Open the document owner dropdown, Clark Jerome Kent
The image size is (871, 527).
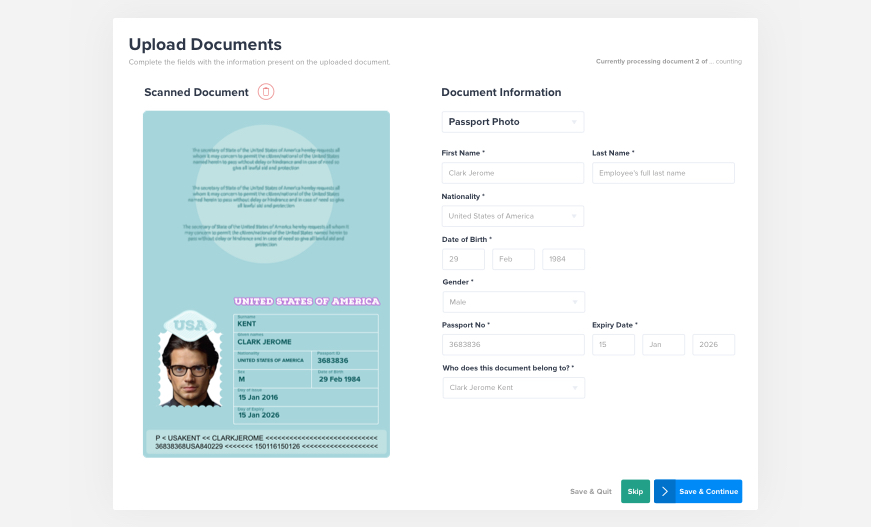pos(513,388)
